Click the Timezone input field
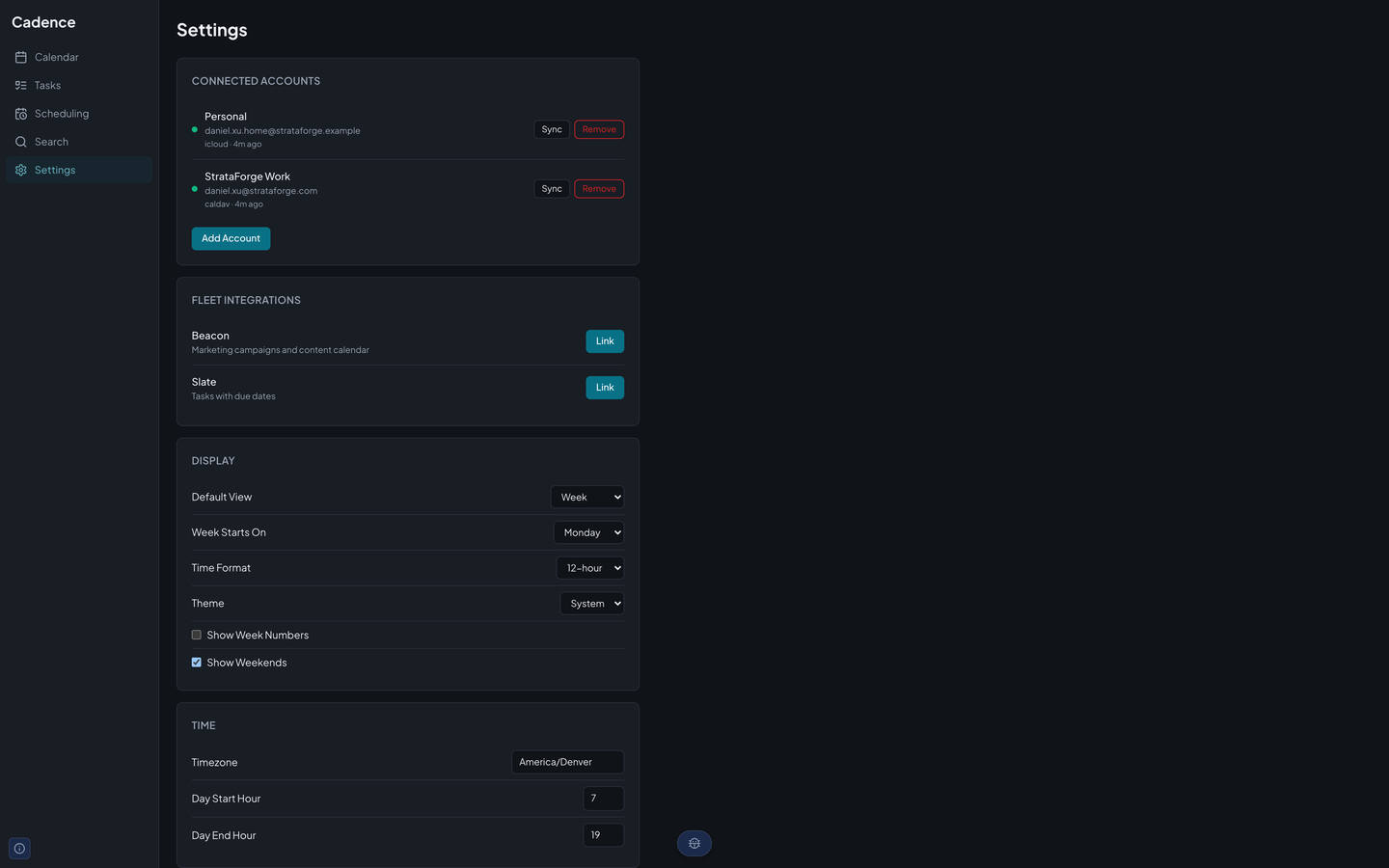The height and width of the screenshot is (868, 1389). pyautogui.click(x=567, y=762)
